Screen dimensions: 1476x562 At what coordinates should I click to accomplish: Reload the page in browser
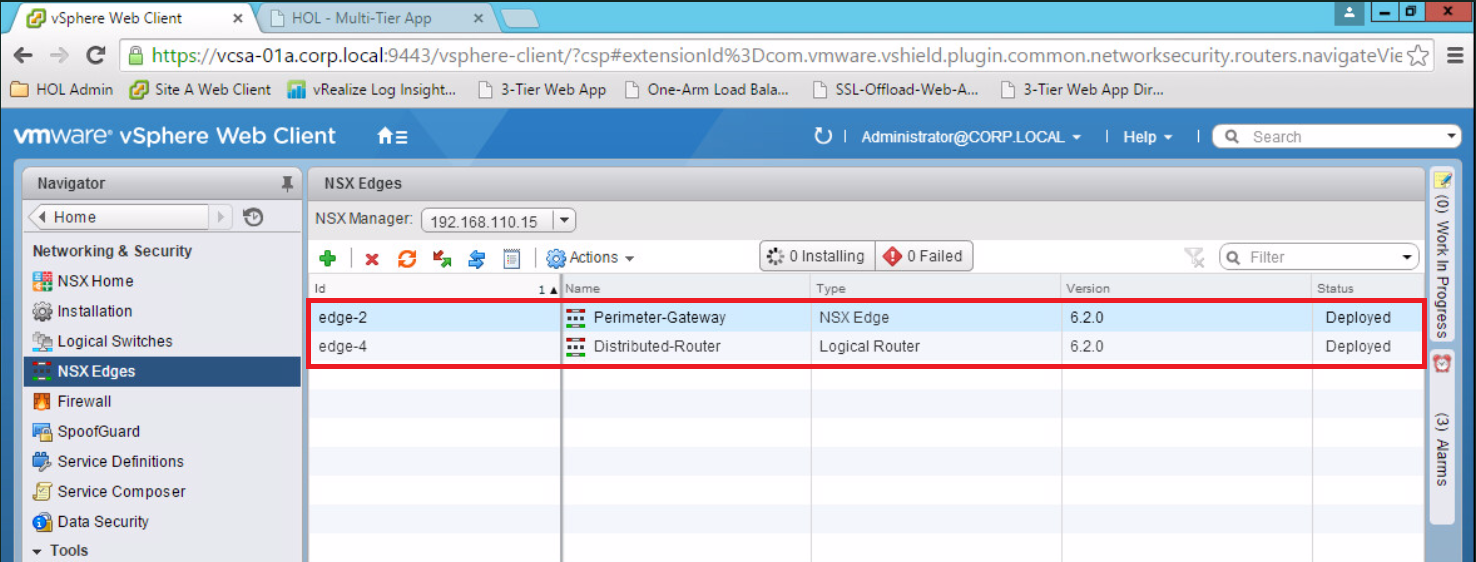coord(96,56)
